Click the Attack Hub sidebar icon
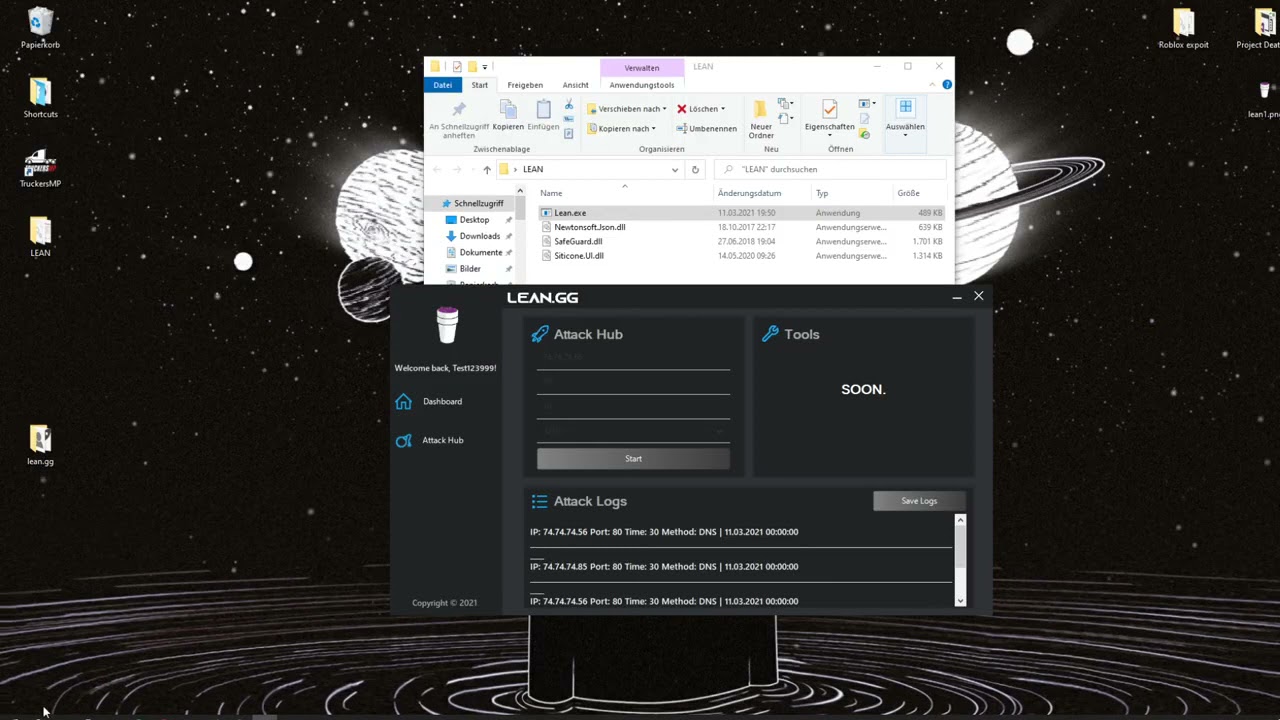The height and width of the screenshot is (720, 1280). point(403,440)
